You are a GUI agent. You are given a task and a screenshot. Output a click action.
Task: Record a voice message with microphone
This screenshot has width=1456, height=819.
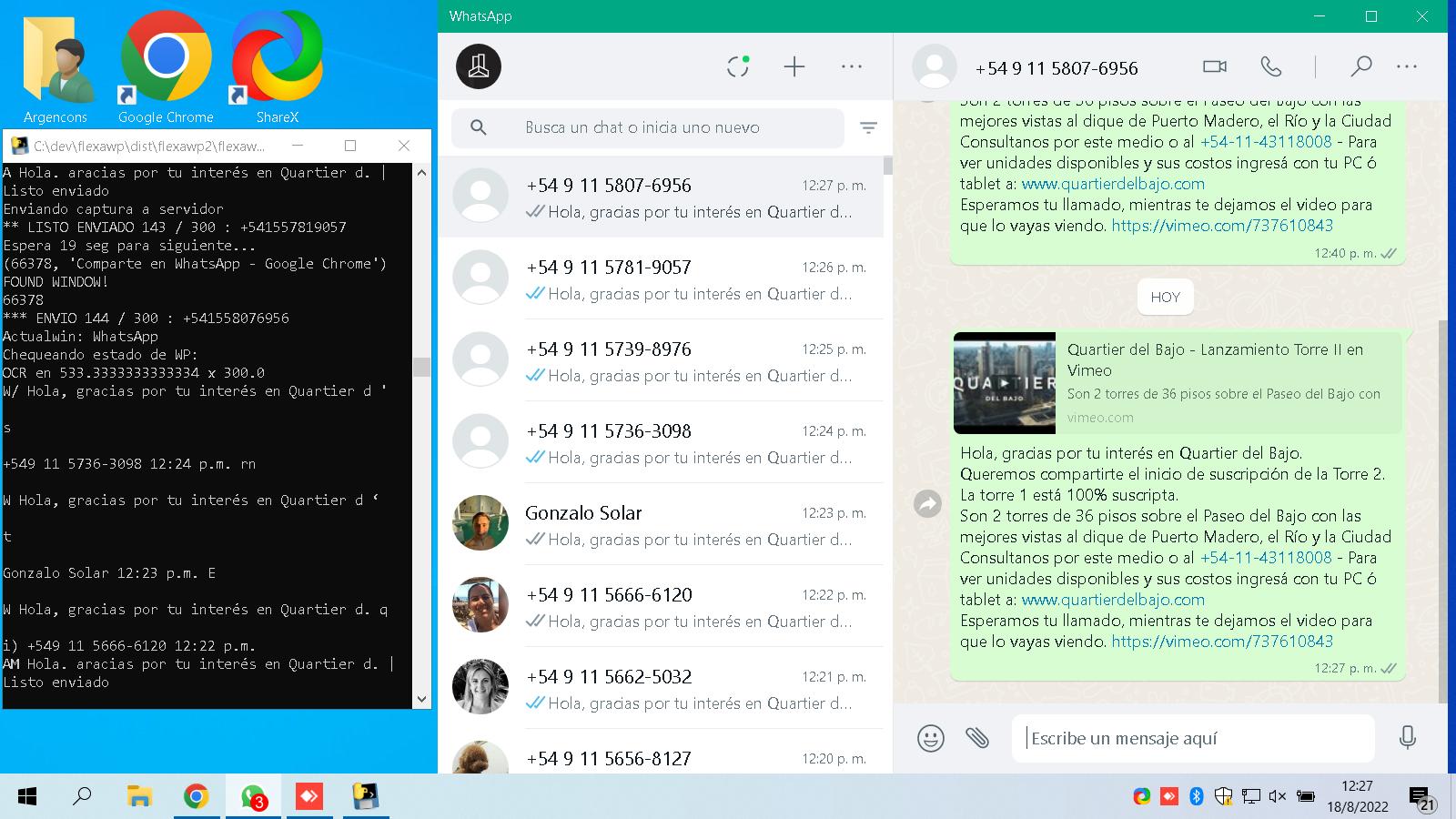point(1407,737)
